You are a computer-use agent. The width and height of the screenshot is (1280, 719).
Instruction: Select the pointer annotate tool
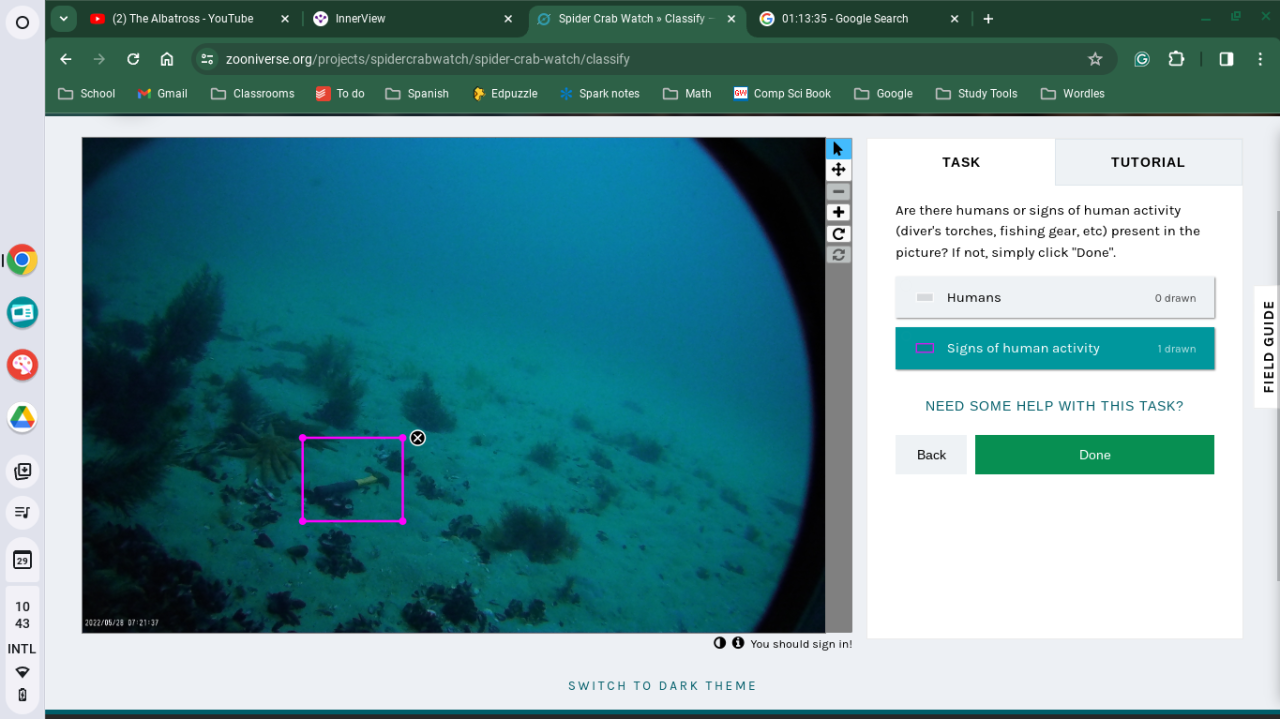[x=838, y=149]
